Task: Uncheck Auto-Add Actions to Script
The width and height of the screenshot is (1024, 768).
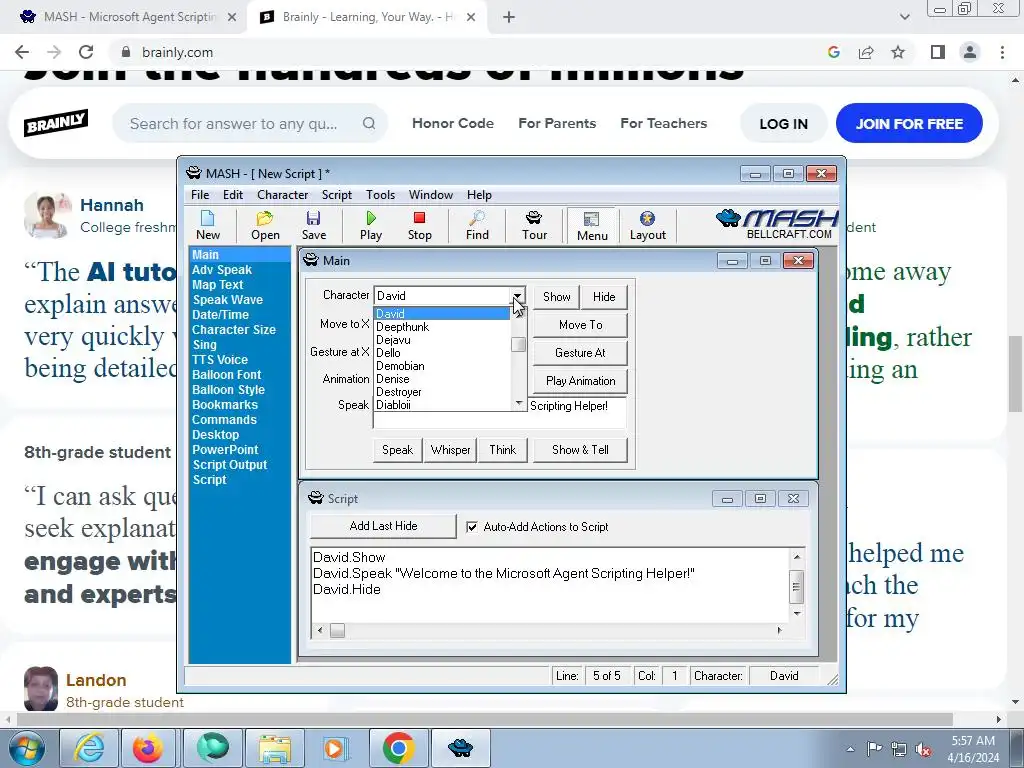Action: [x=472, y=527]
